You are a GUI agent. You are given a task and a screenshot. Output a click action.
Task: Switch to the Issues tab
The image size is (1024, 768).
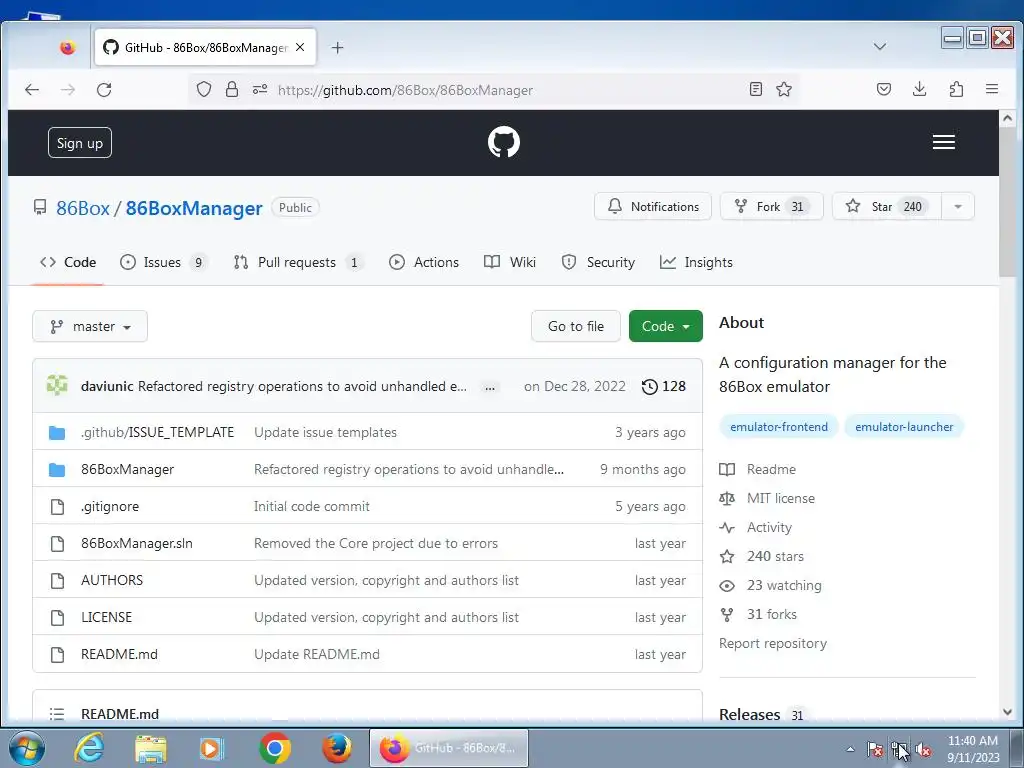point(163,263)
